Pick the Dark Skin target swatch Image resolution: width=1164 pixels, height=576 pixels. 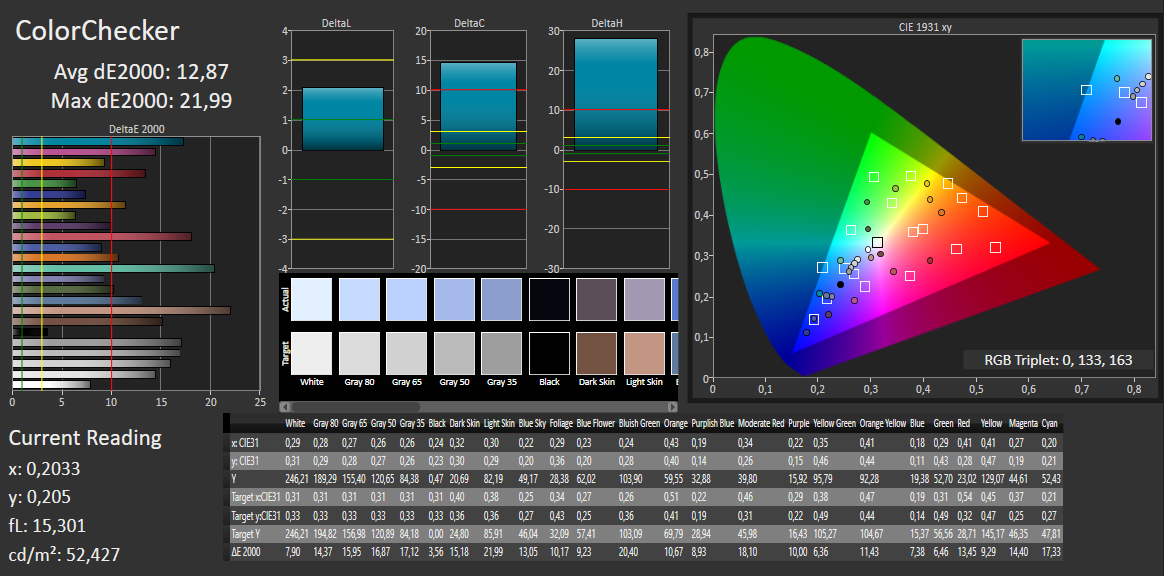(597, 353)
